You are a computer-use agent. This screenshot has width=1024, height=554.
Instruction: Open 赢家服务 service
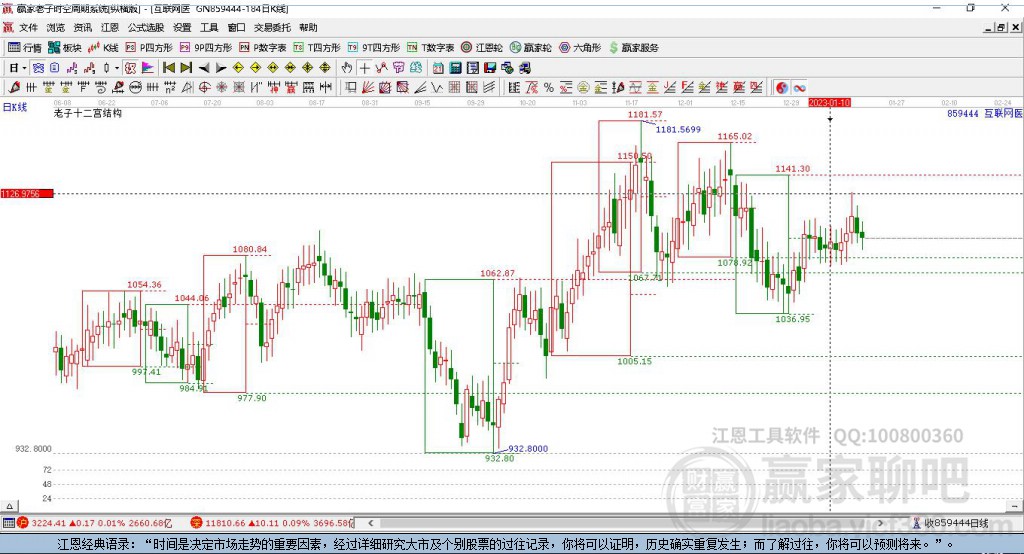click(633, 48)
